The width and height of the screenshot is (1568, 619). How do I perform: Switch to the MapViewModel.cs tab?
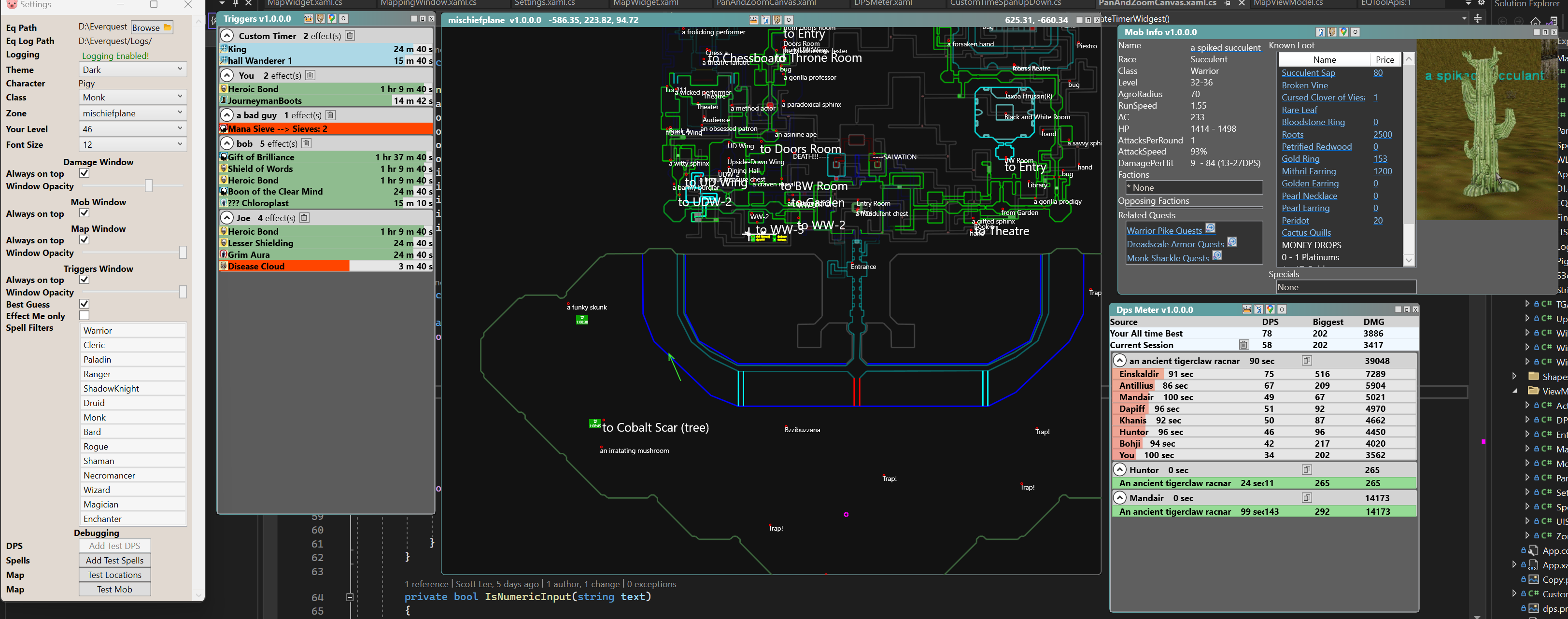[1288, 3]
